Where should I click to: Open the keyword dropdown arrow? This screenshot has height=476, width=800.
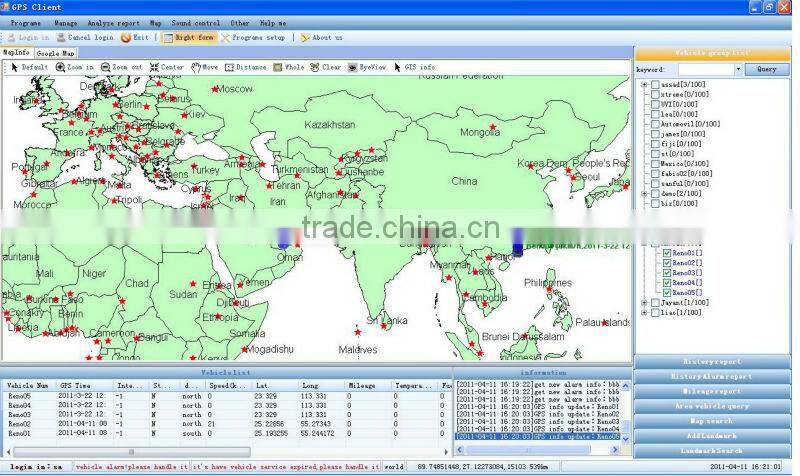pos(738,69)
